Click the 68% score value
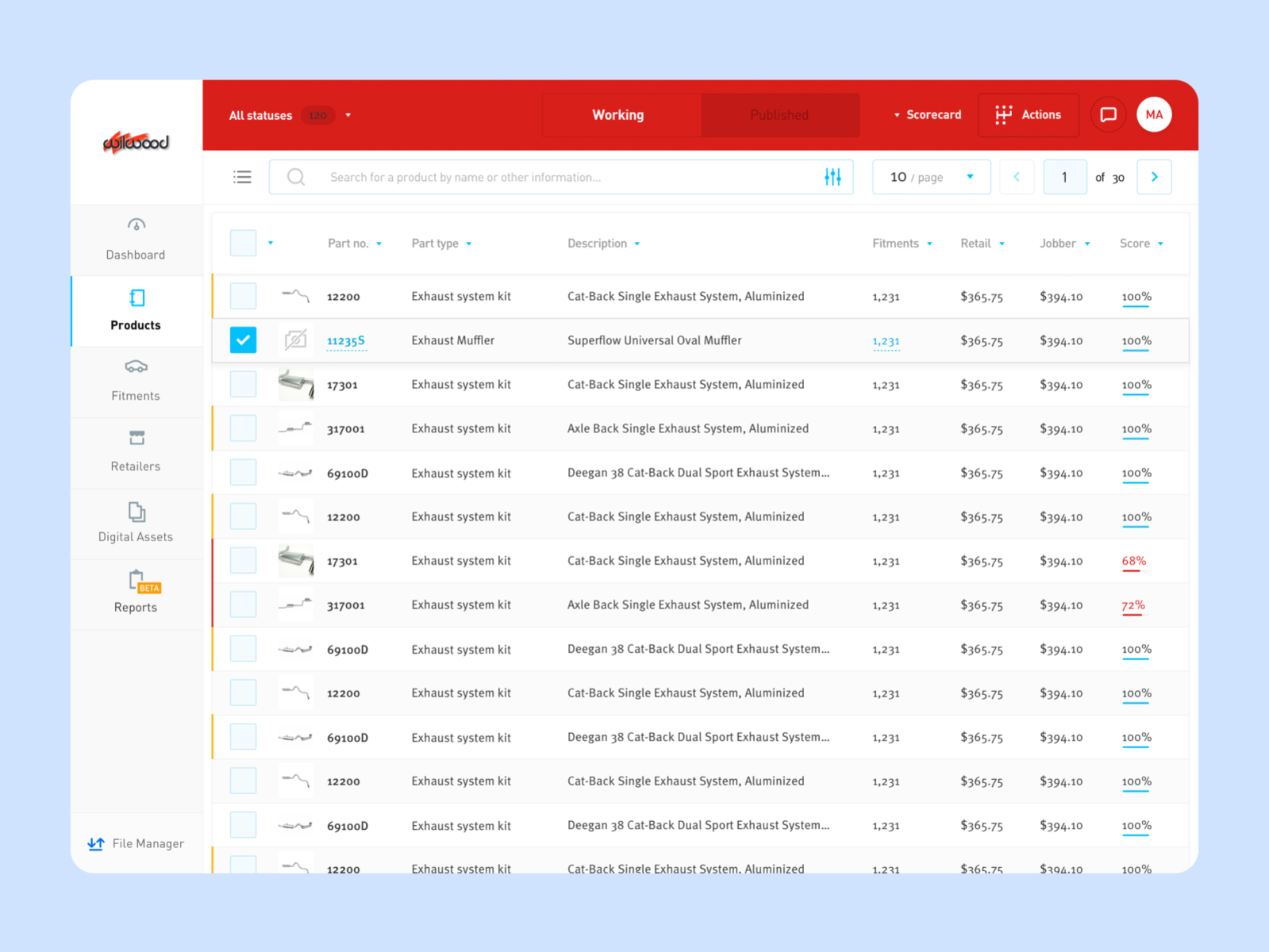This screenshot has width=1269, height=952. coord(1134,561)
